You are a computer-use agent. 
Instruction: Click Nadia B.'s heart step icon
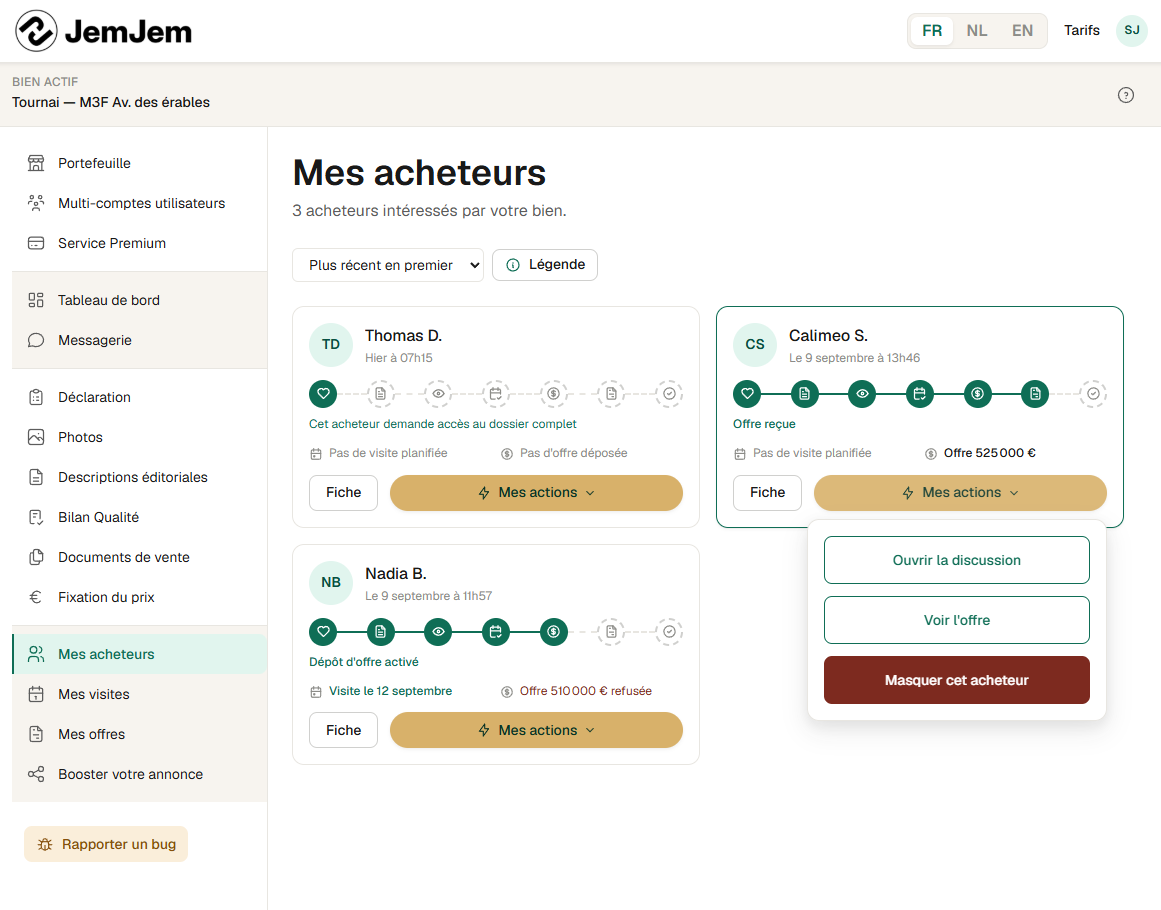[323, 632]
